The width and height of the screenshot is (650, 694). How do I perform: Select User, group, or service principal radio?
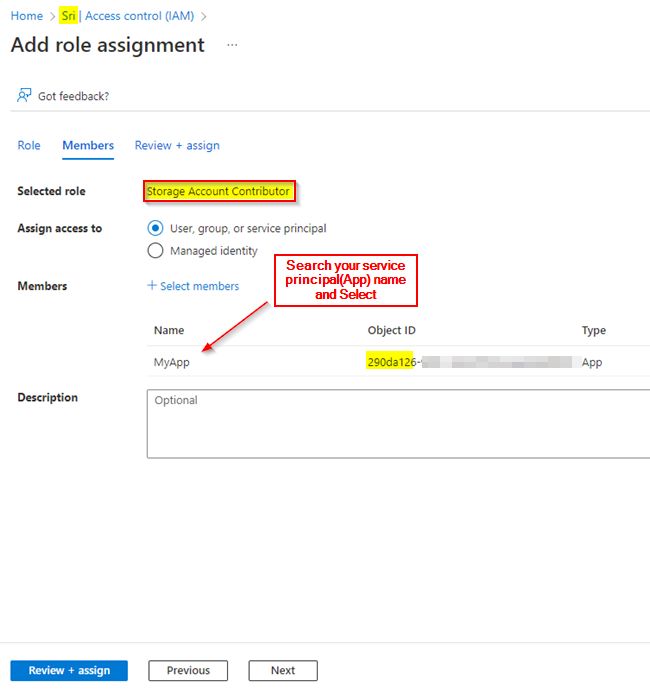click(x=155, y=228)
